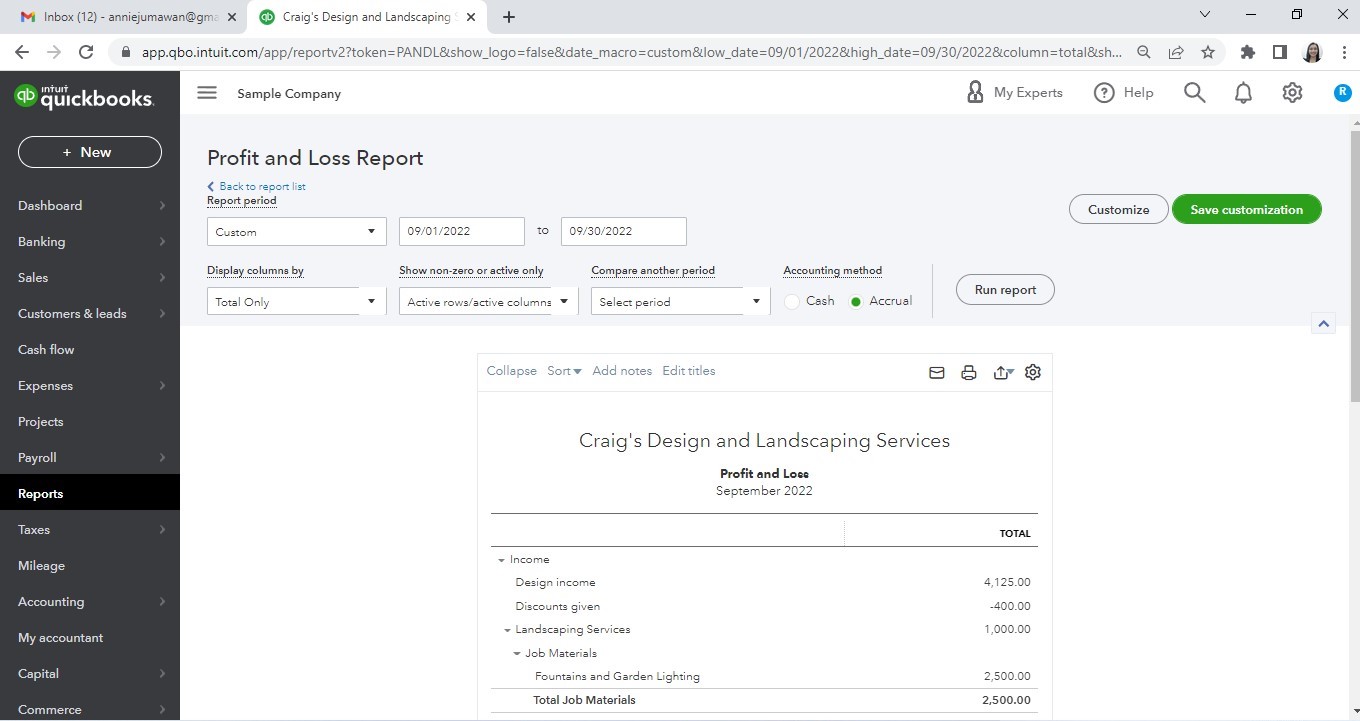Open the user profile R avatar
Screen dimensions: 1360x721
[1343, 93]
